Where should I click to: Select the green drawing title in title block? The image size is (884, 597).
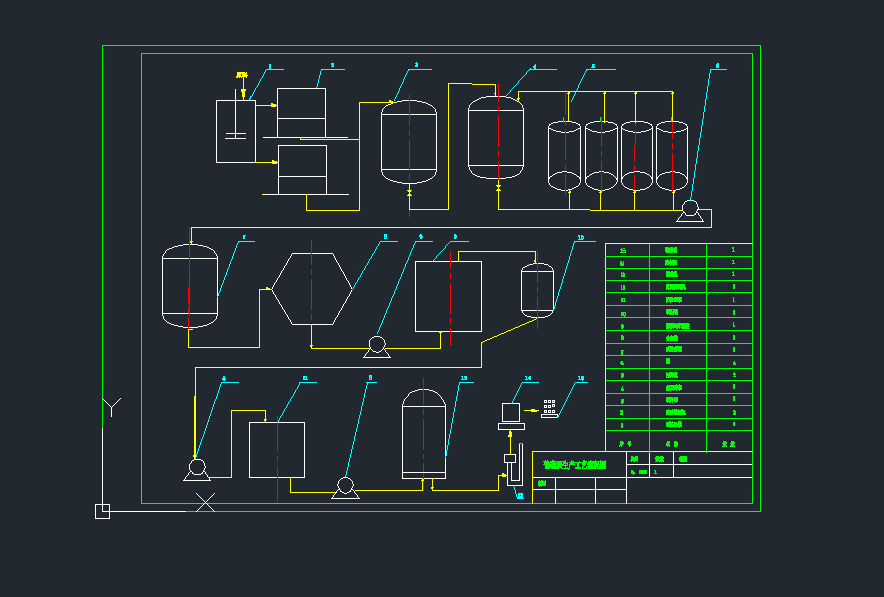click(574, 465)
